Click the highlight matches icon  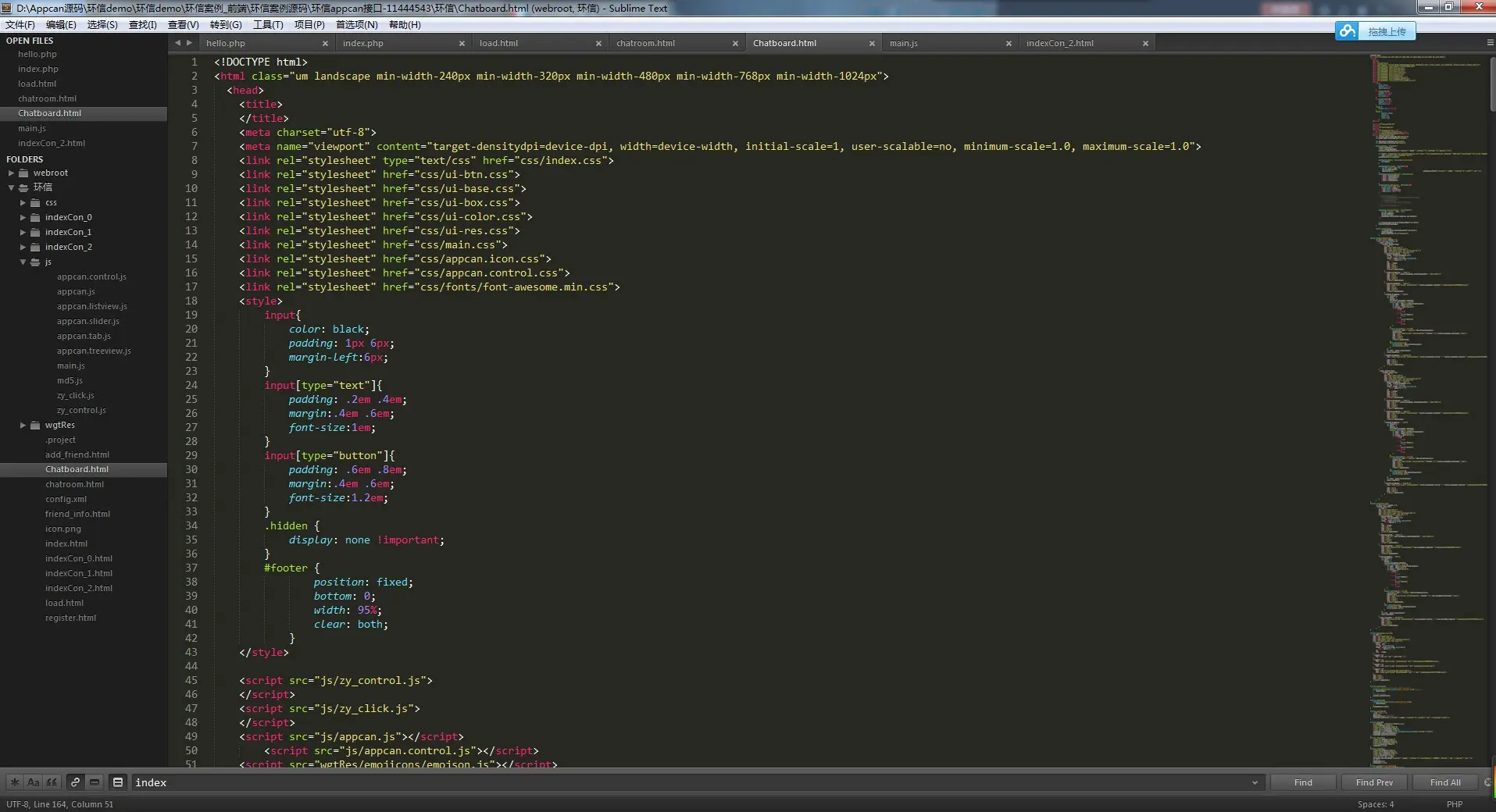click(118, 782)
